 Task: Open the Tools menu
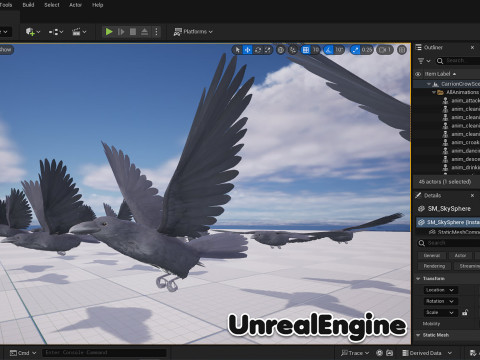coord(6,5)
